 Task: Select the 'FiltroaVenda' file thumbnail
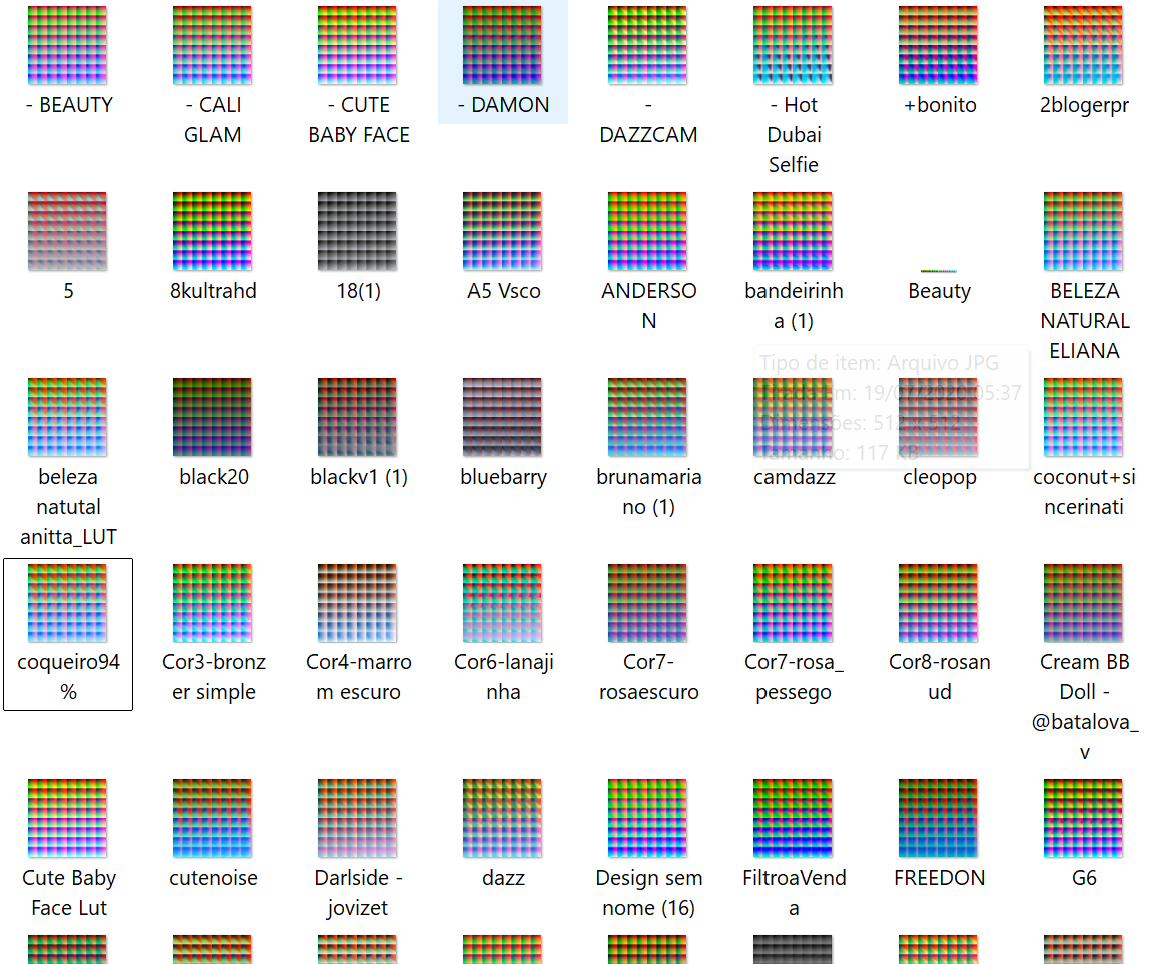[792, 819]
